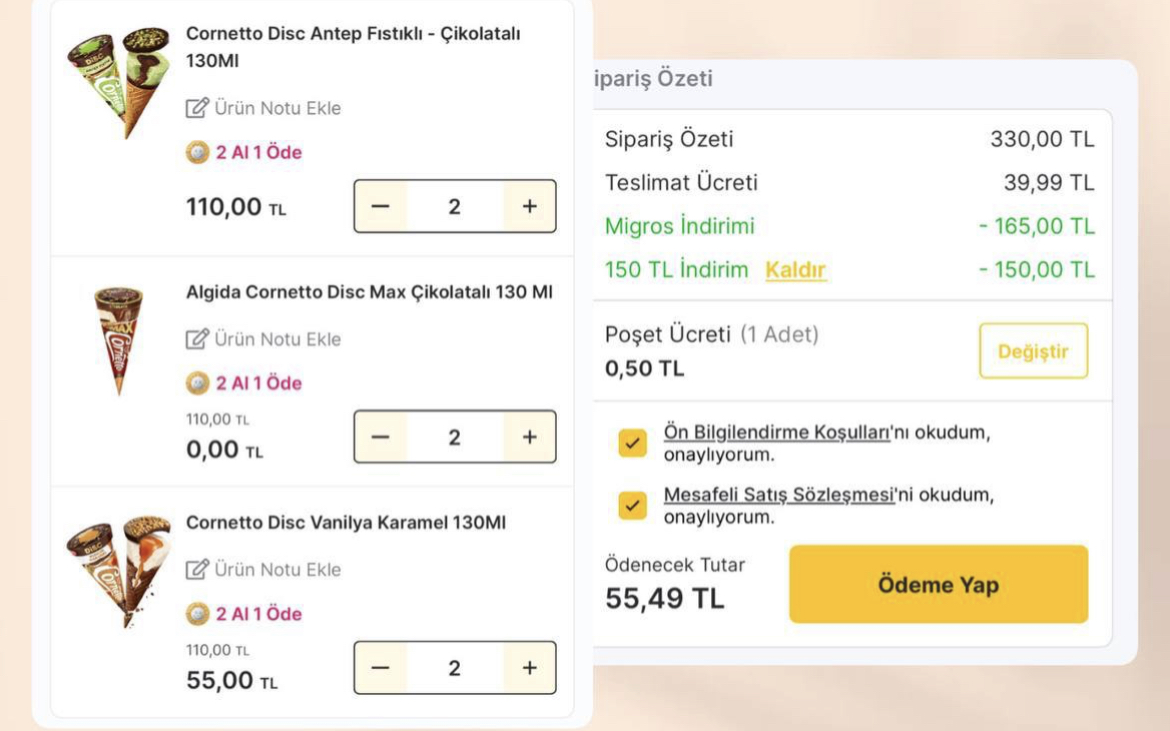1170x731 pixels.
Task: Uncheck the Ön Bilgilendirme Koşulları checkbox
Action: pos(632,443)
